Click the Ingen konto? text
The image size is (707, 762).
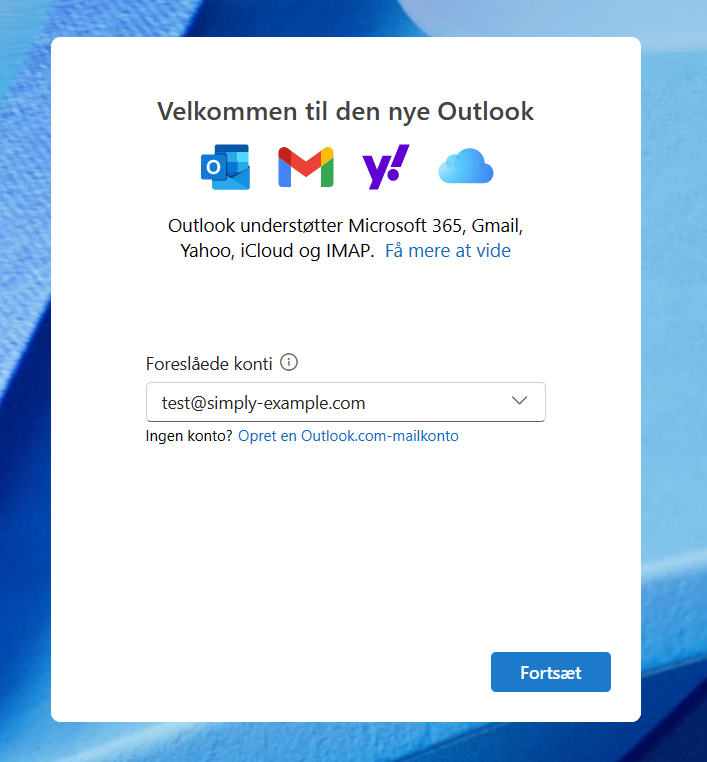pos(189,436)
